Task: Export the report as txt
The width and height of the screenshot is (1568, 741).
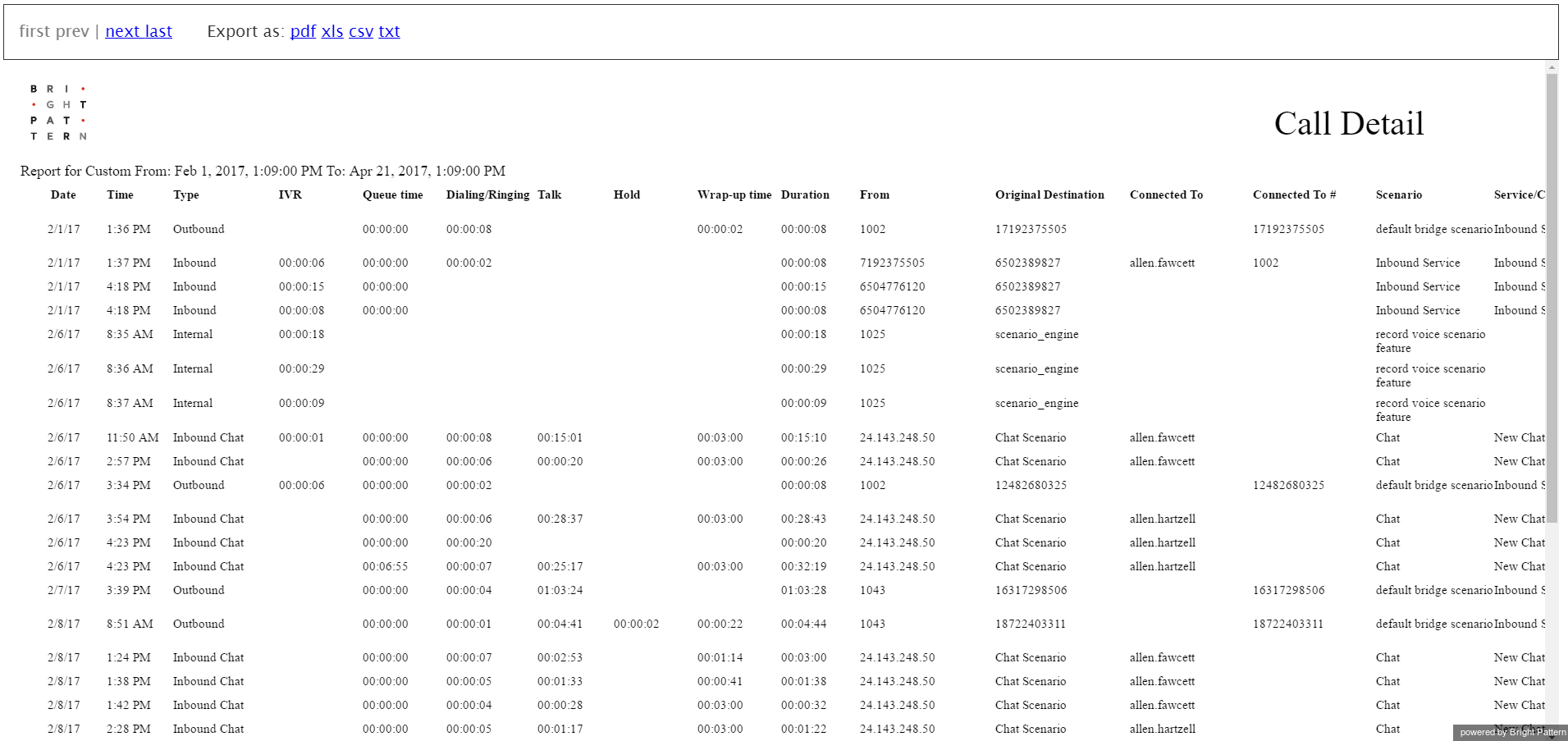Action: pos(389,31)
